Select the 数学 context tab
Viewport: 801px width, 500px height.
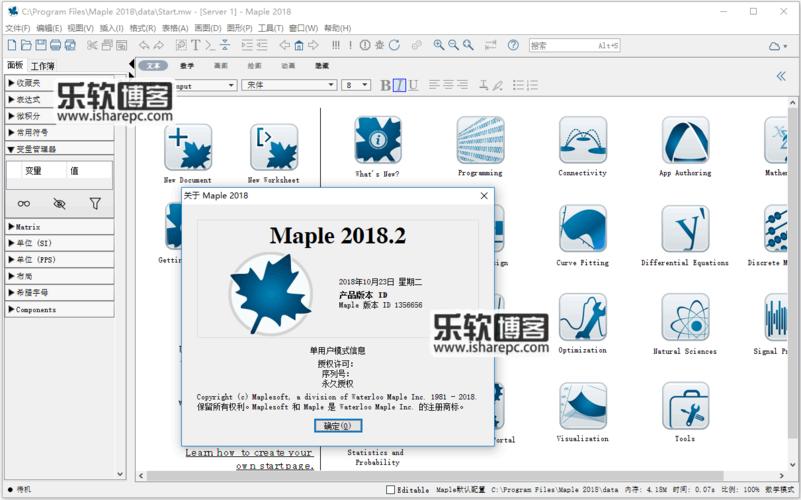coord(187,66)
